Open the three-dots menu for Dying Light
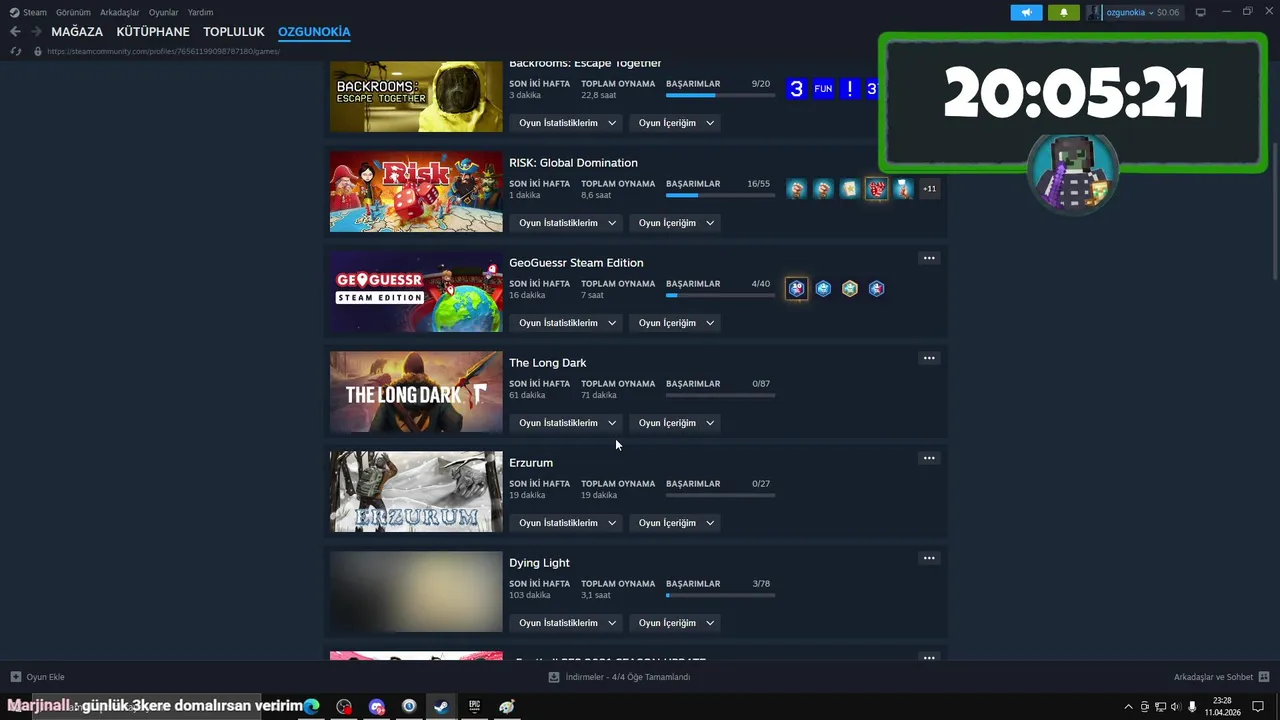Image resolution: width=1280 pixels, height=720 pixels. 929,558
